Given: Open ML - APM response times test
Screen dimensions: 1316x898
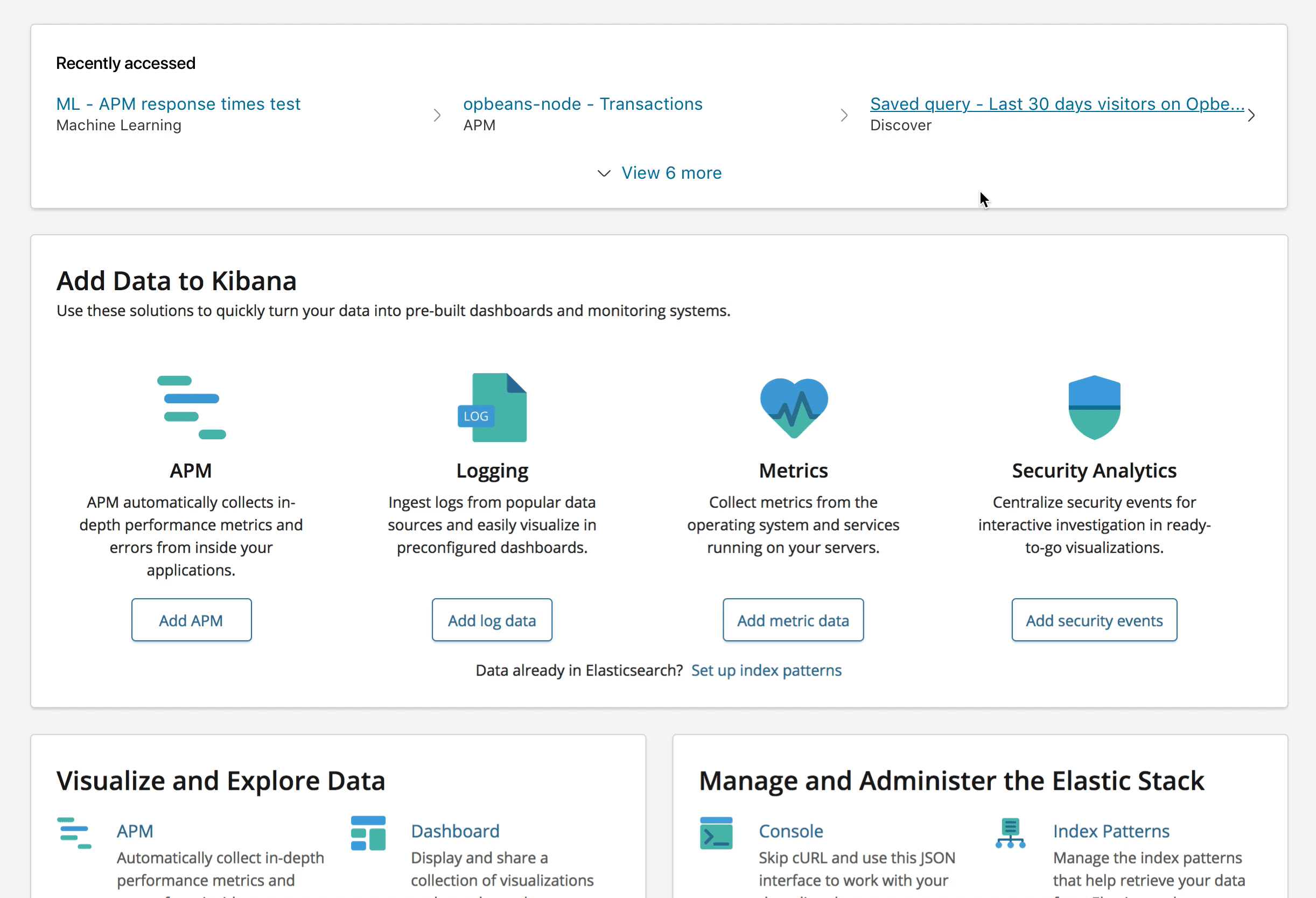Looking at the screenshot, I should [x=178, y=104].
